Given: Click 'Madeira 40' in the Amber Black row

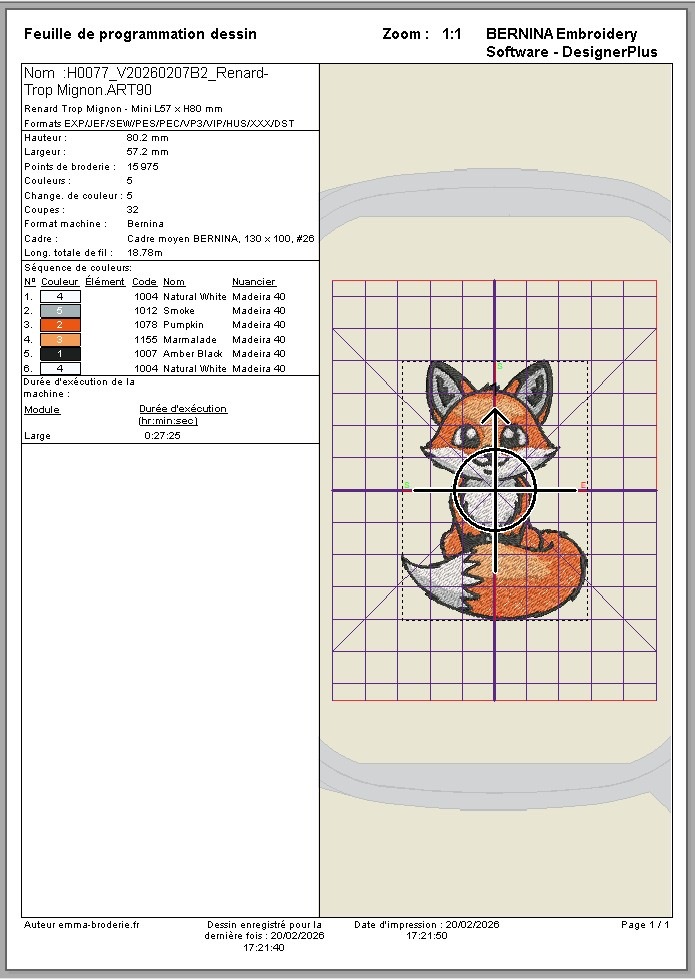Looking at the screenshot, I should pos(259,353).
